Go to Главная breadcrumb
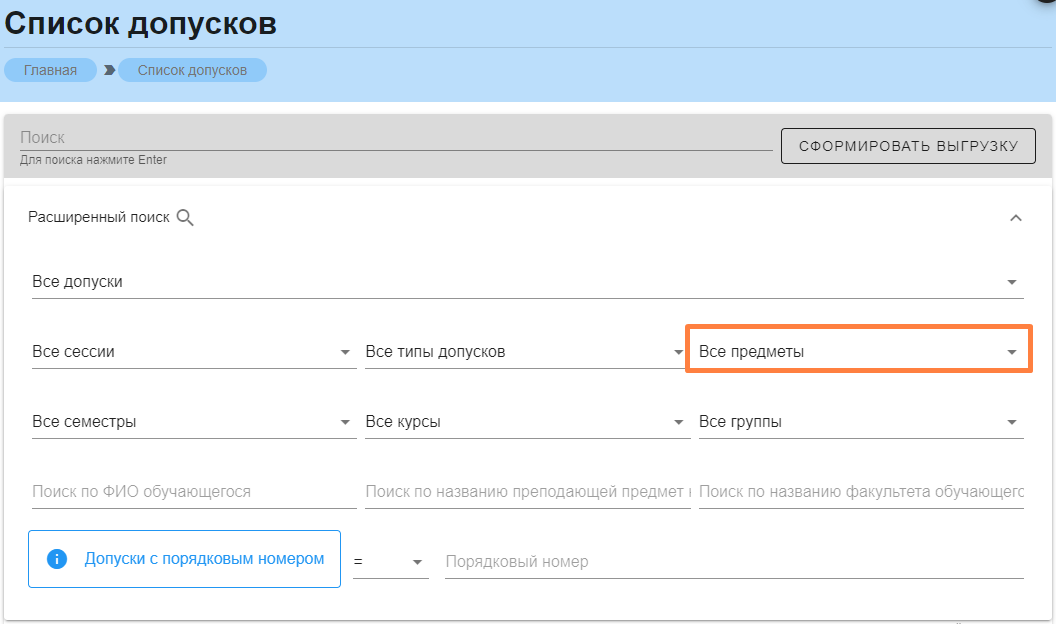 50,70
